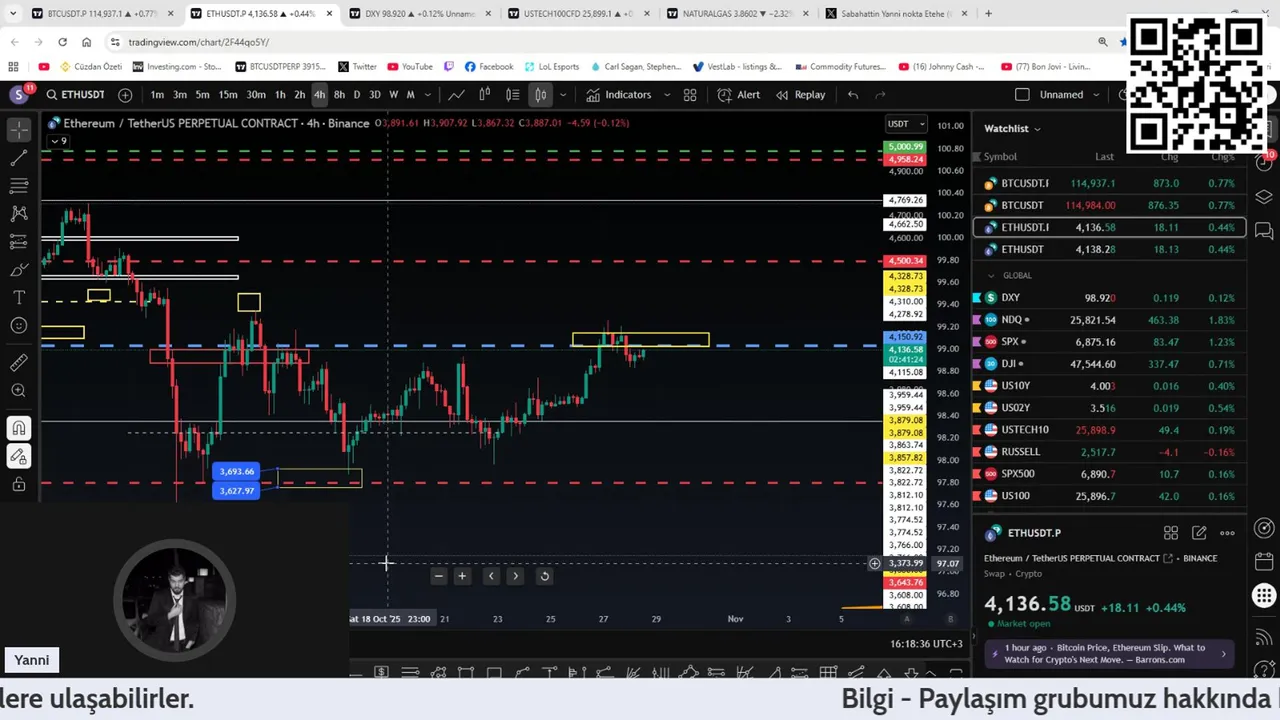
Task: Activate the zoom in tool
Action: coord(19,391)
